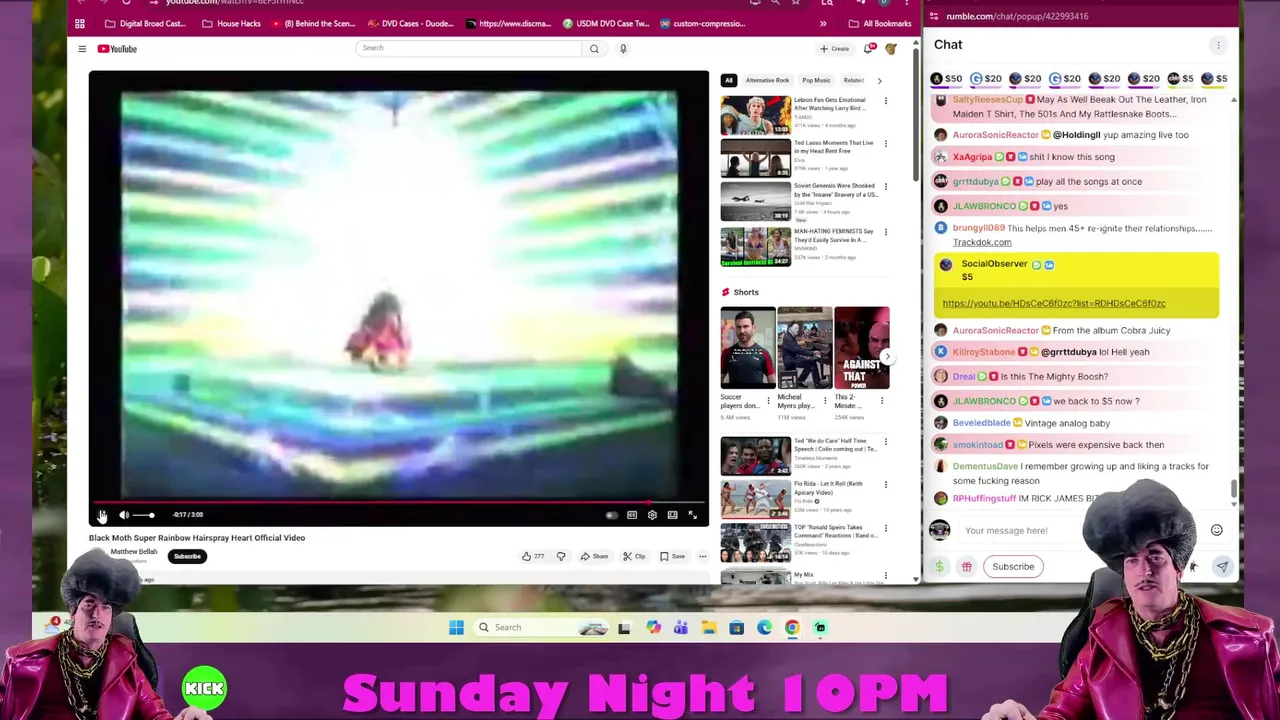Mute the video with the speaker icon
This screenshot has height=720, width=1280.
[124, 515]
